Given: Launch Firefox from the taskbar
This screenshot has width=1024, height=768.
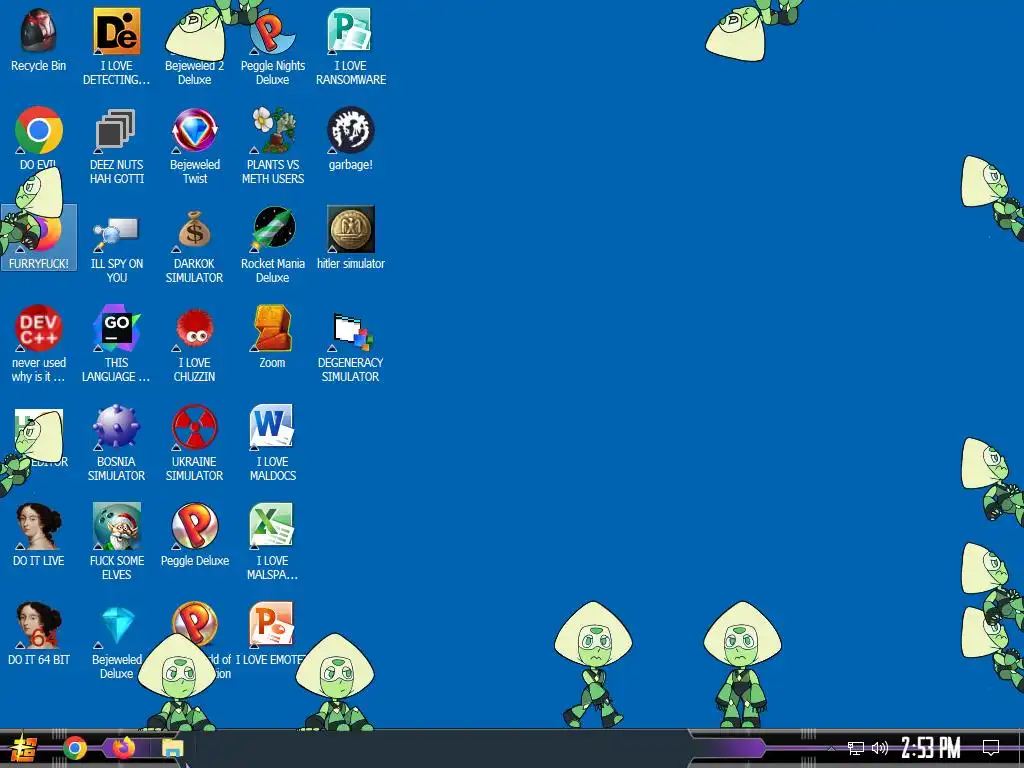Looking at the screenshot, I should (123, 748).
